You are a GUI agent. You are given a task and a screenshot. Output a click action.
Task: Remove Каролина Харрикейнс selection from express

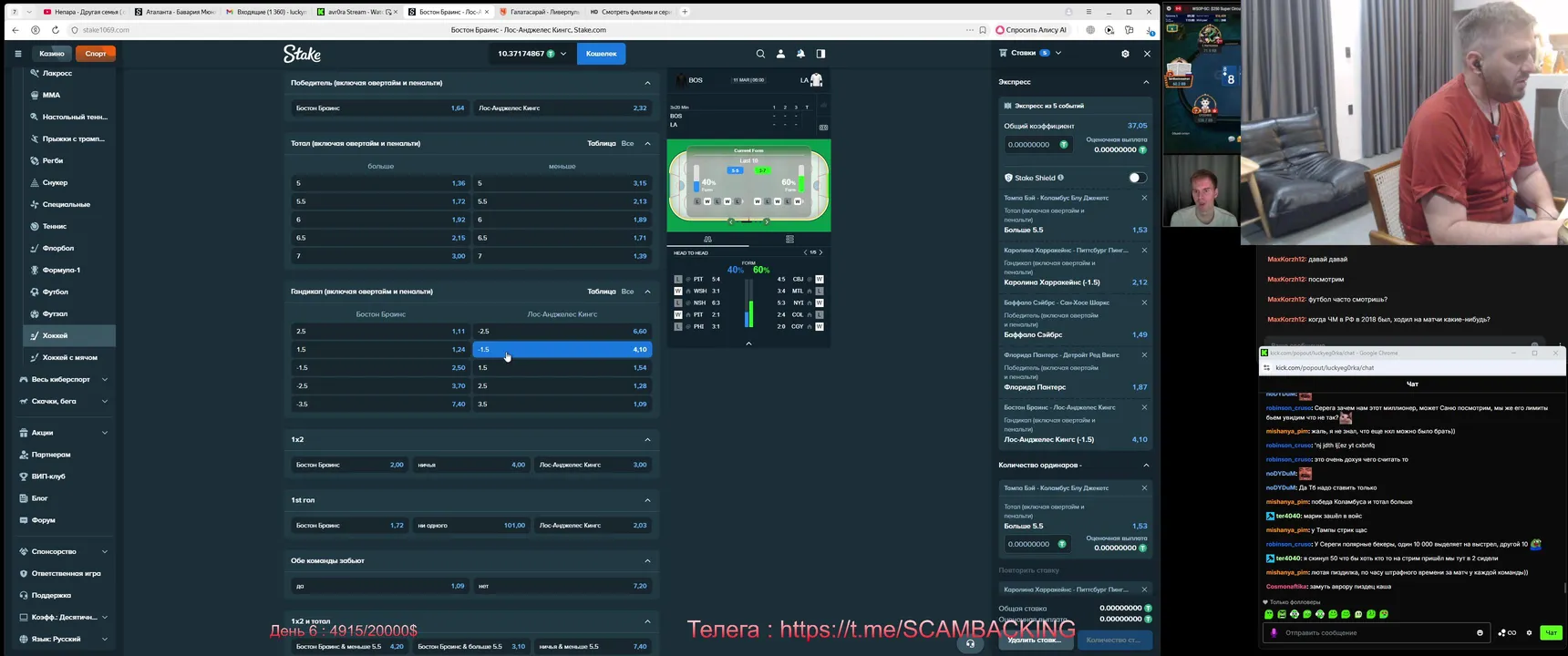tap(1144, 250)
